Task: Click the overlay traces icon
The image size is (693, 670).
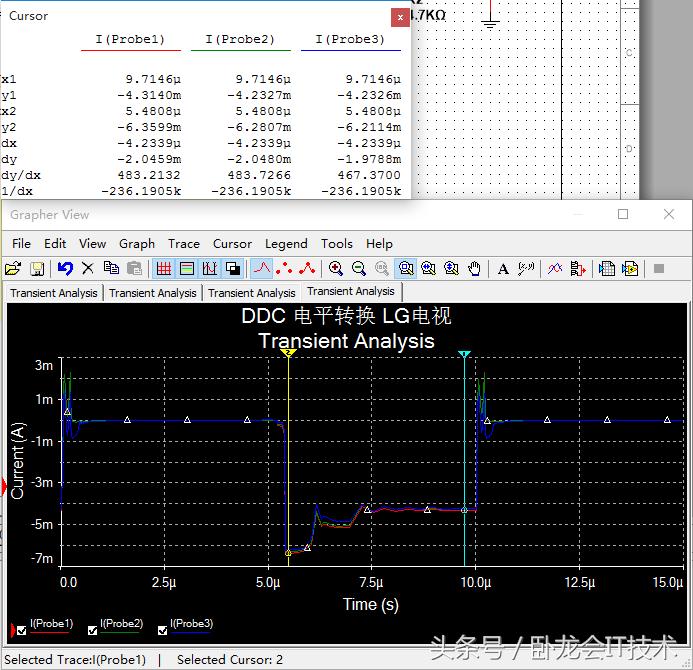Action: (555, 268)
